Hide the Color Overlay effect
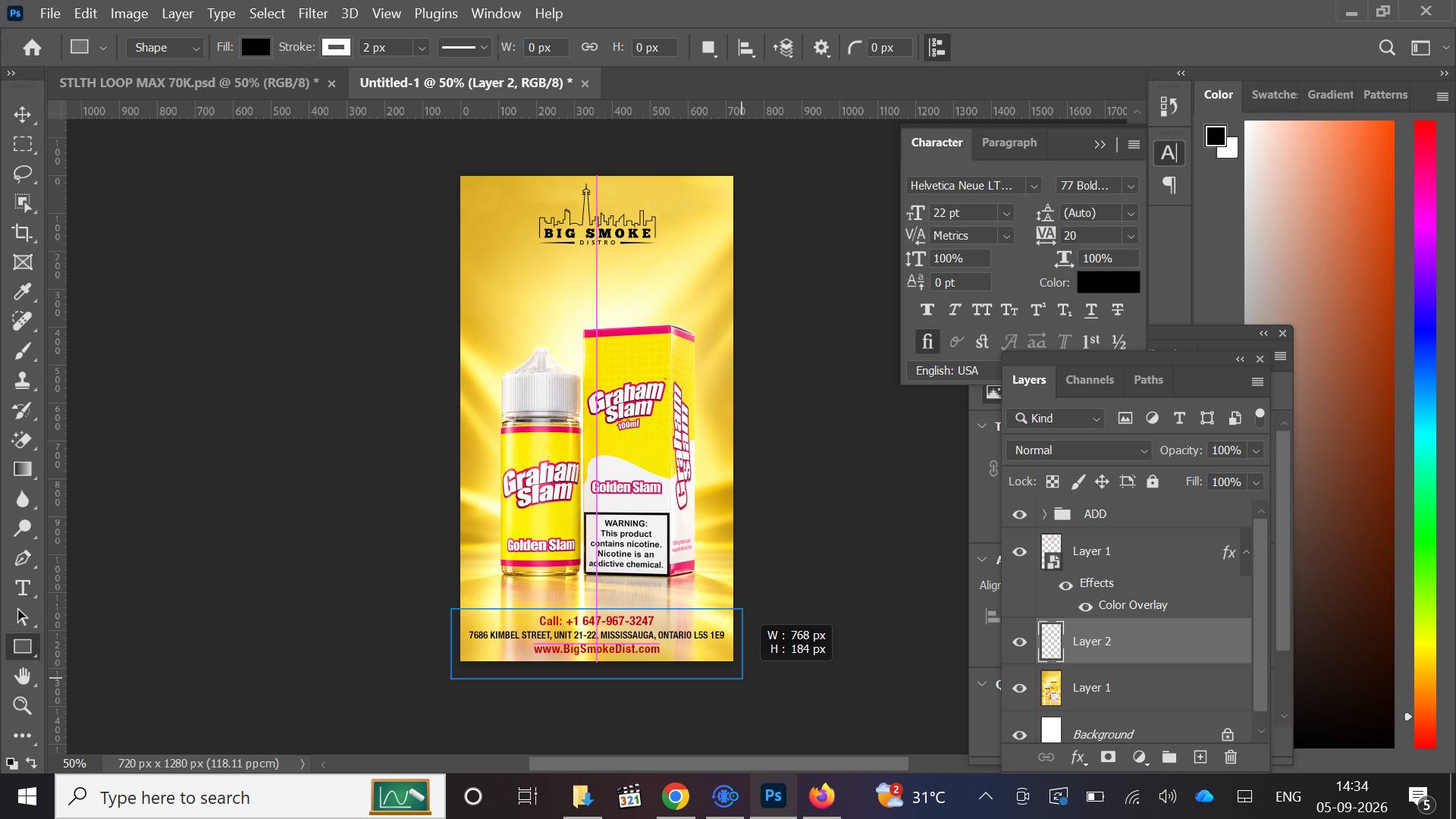Screen dimensions: 1456x819 [1085, 606]
